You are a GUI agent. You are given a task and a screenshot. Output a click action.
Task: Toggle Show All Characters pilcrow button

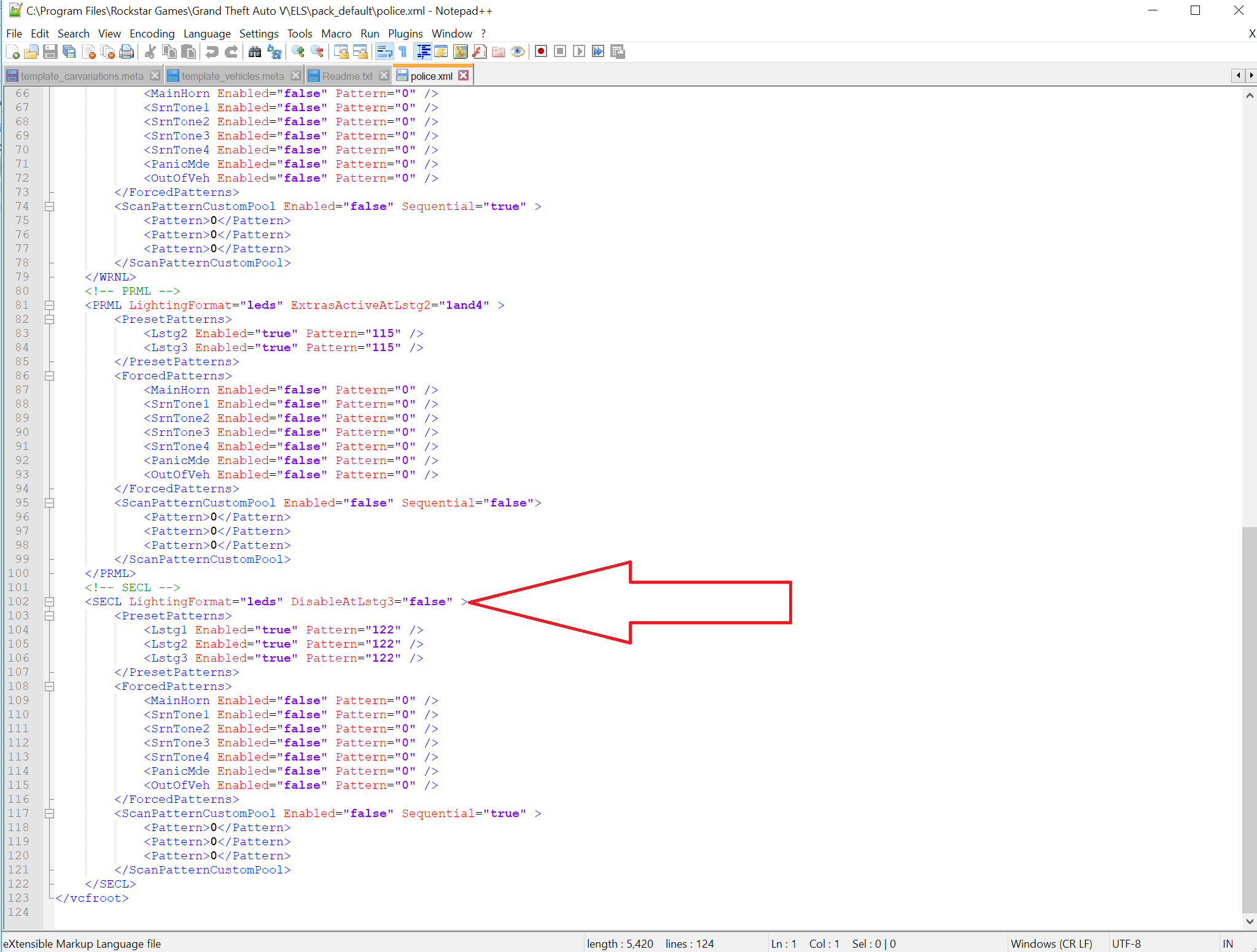click(x=403, y=52)
